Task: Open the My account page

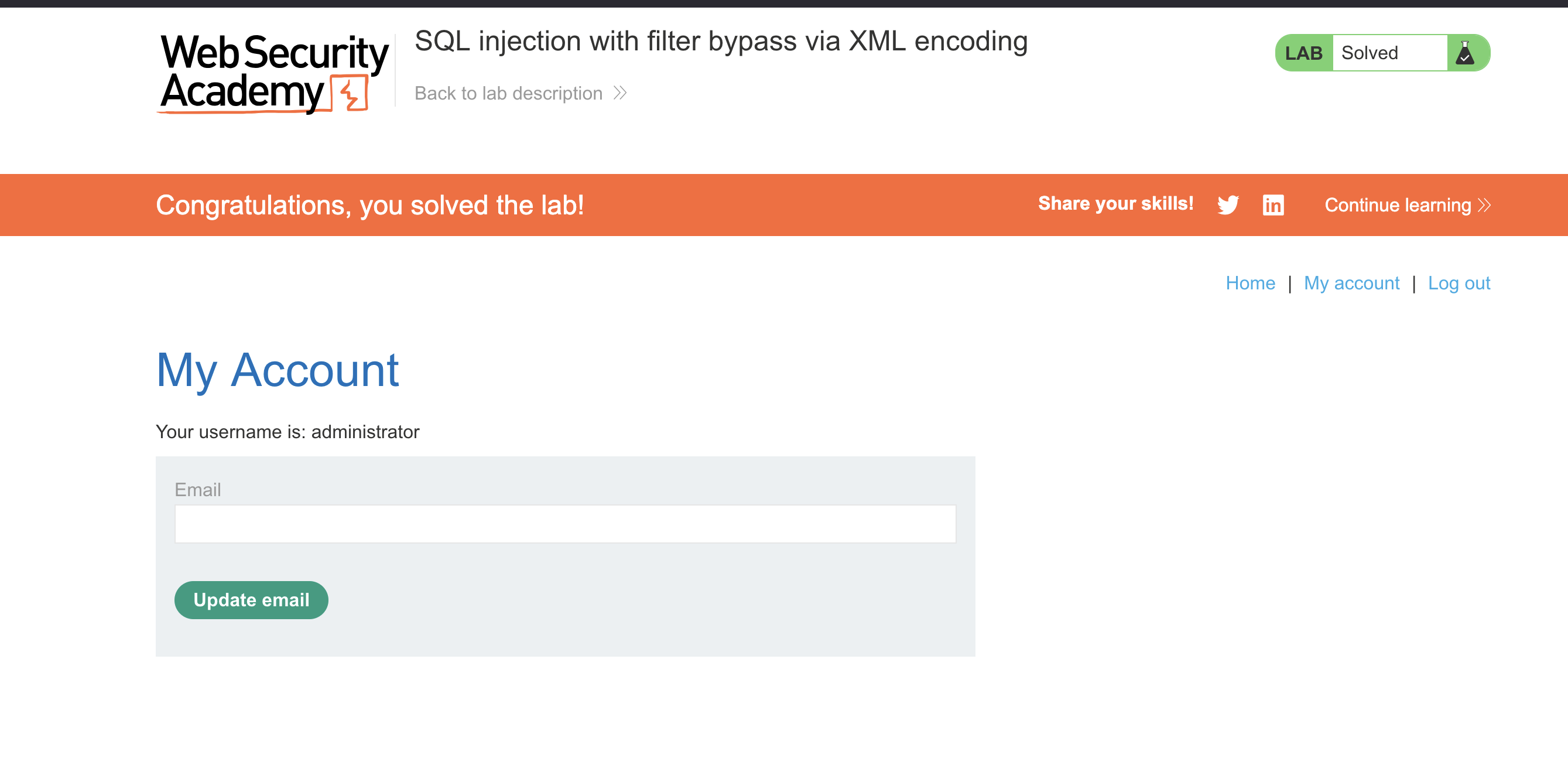Action: click(1351, 283)
